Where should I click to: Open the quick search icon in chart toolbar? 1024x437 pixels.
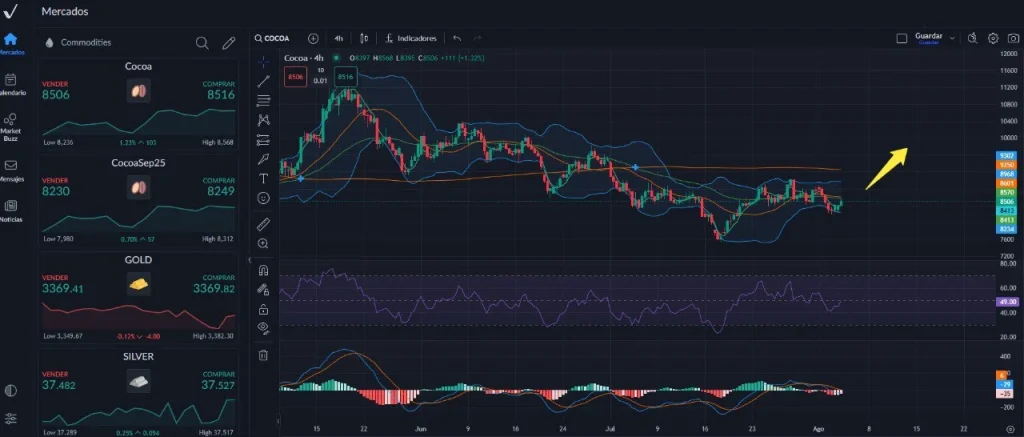(972, 39)
